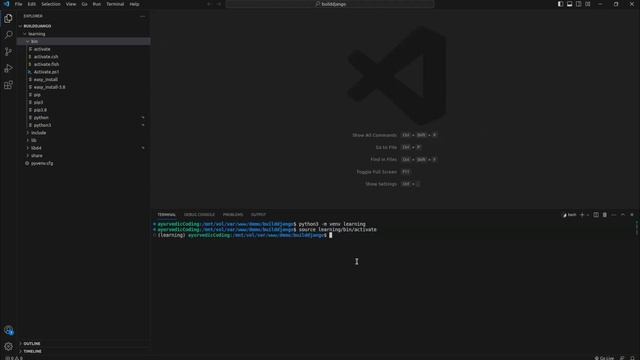Open the Accounts icon in the activity bar

(8, 330)
